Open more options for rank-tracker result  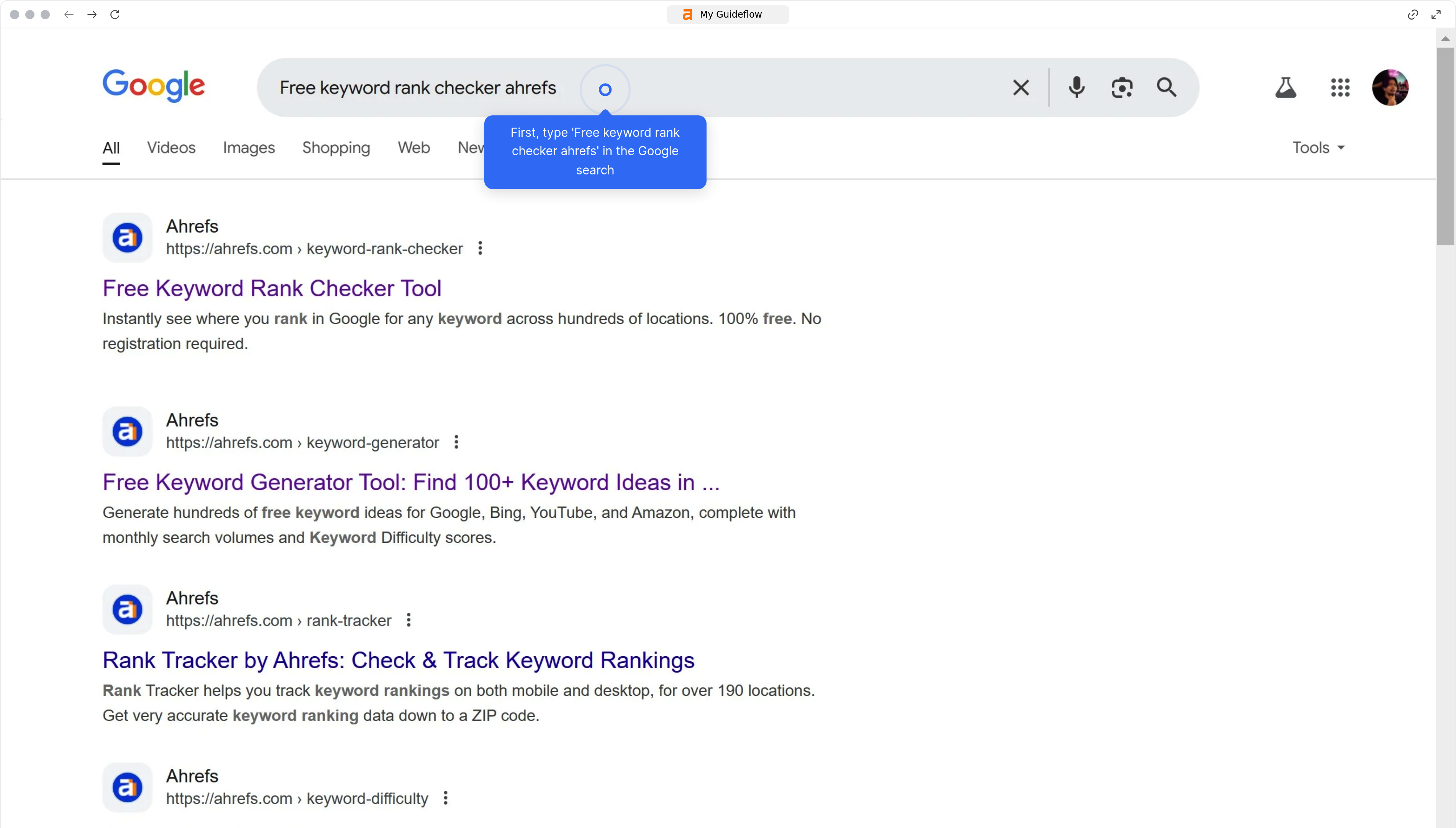pyautogui.click(x=408, y=620)
